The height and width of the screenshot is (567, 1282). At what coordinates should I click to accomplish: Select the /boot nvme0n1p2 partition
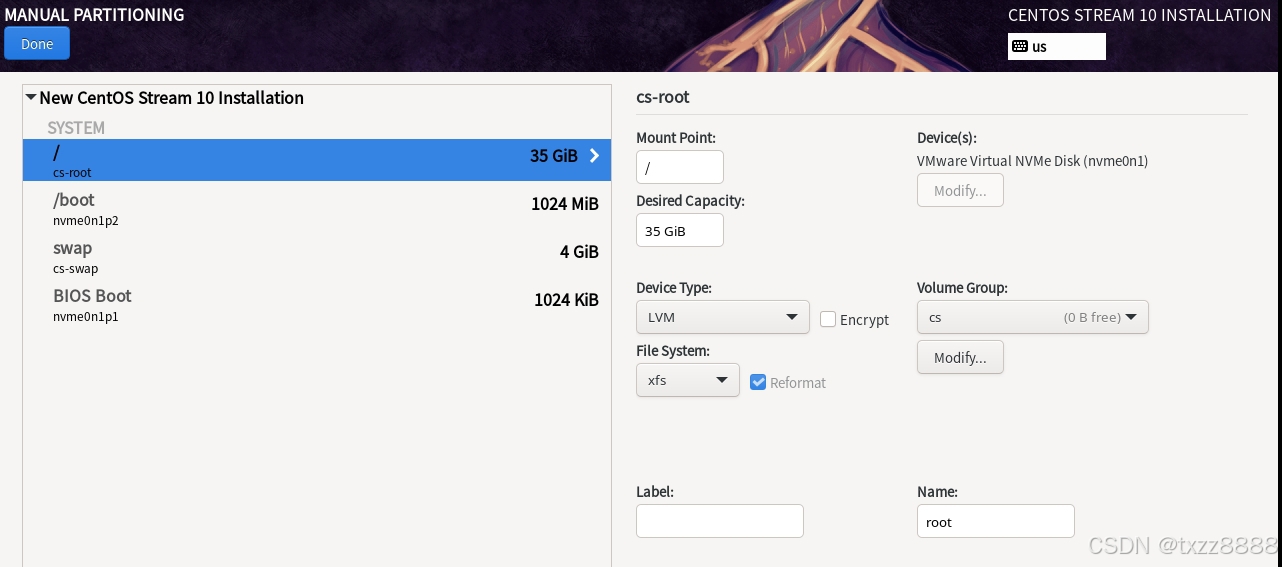[x=317, y=208]
